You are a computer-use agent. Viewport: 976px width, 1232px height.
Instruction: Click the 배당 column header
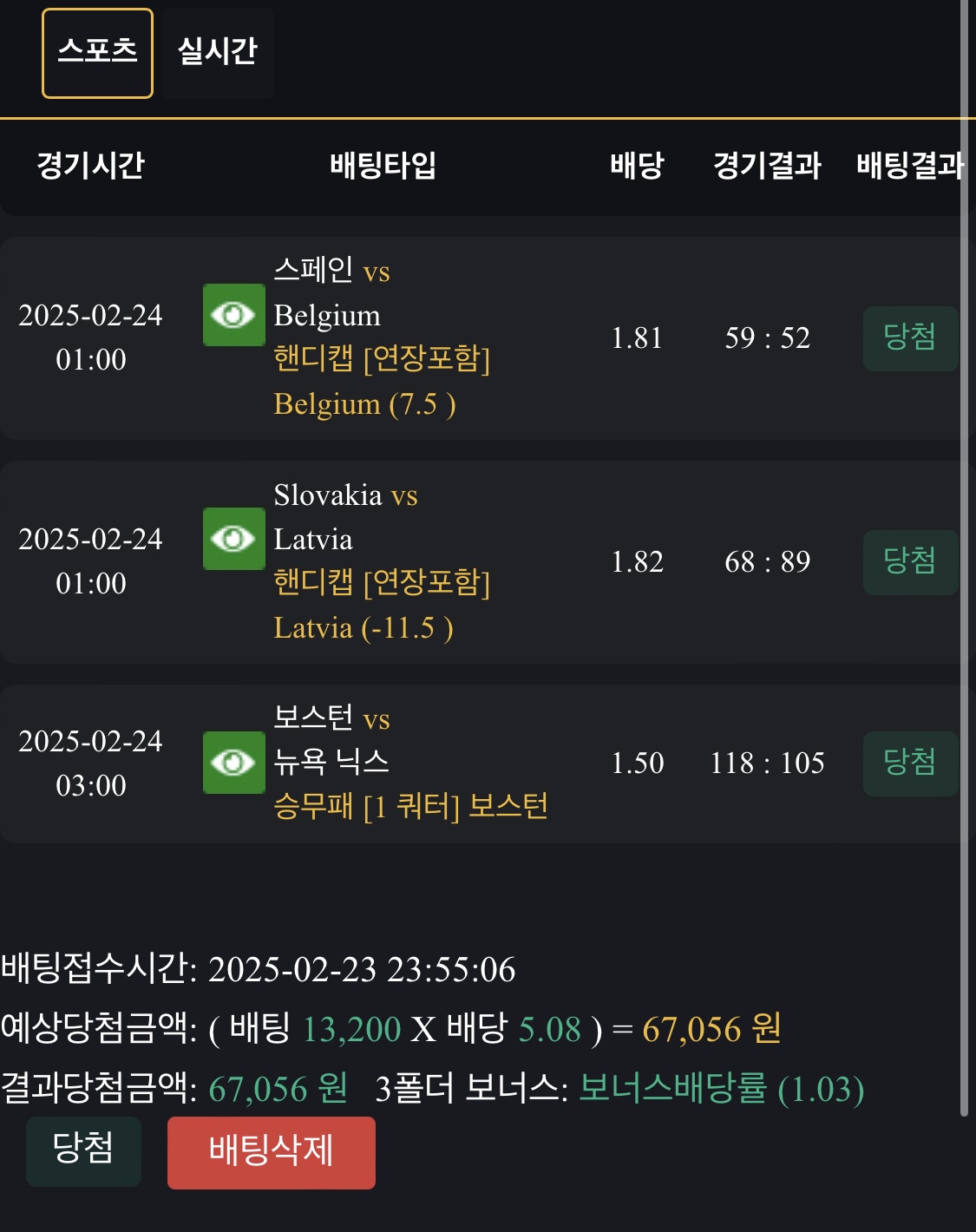coord(637,165)
